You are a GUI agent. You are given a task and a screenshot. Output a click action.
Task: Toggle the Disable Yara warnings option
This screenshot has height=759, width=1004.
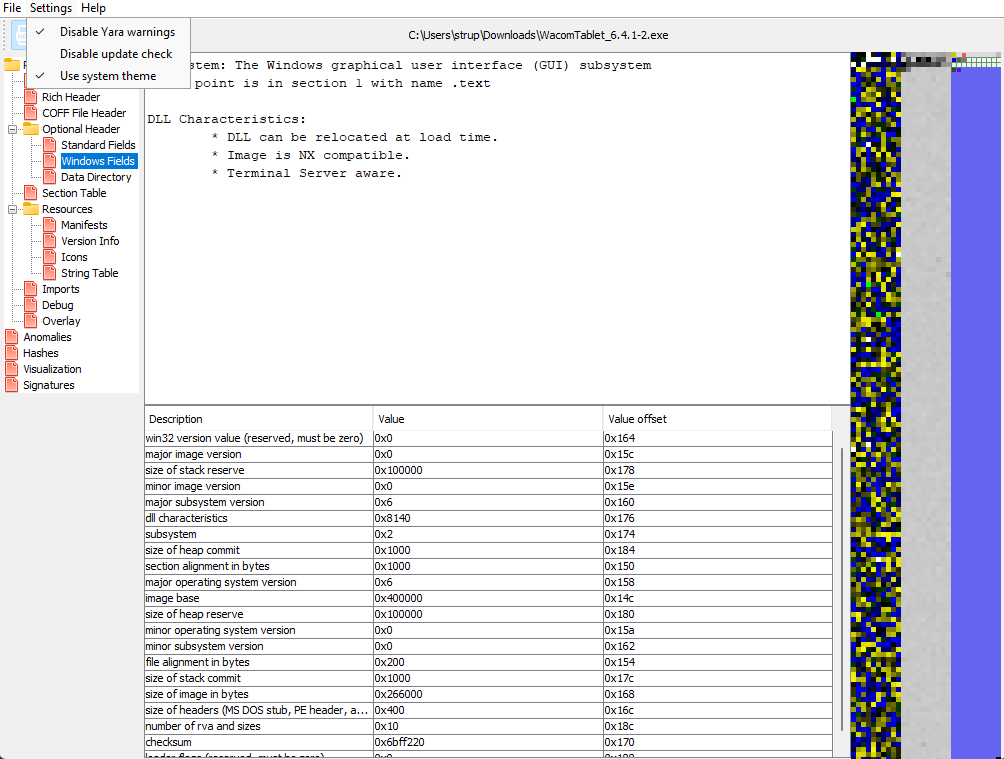pos(116,32)
